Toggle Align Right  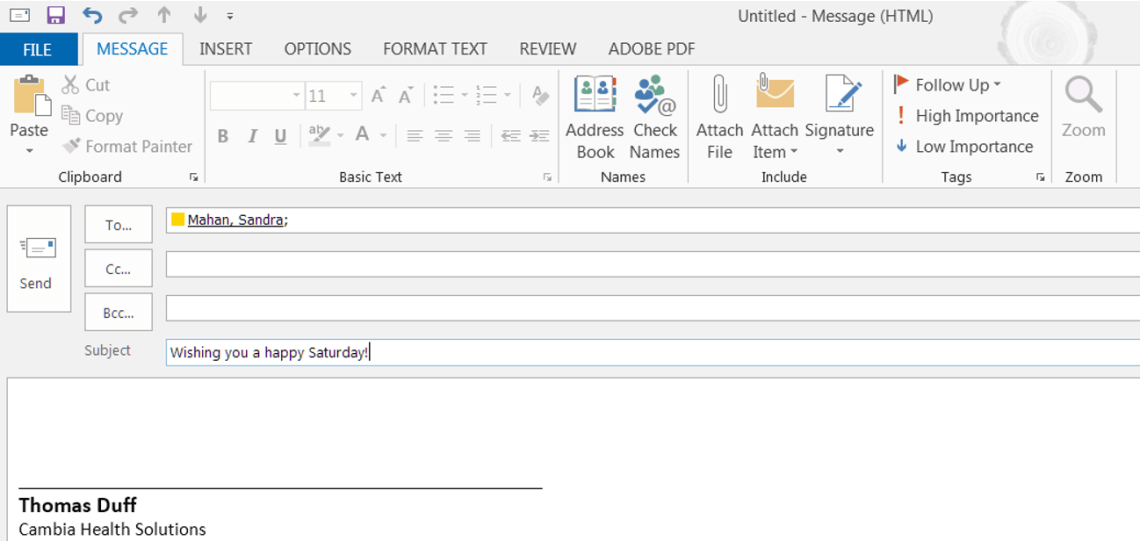point(473,136)
